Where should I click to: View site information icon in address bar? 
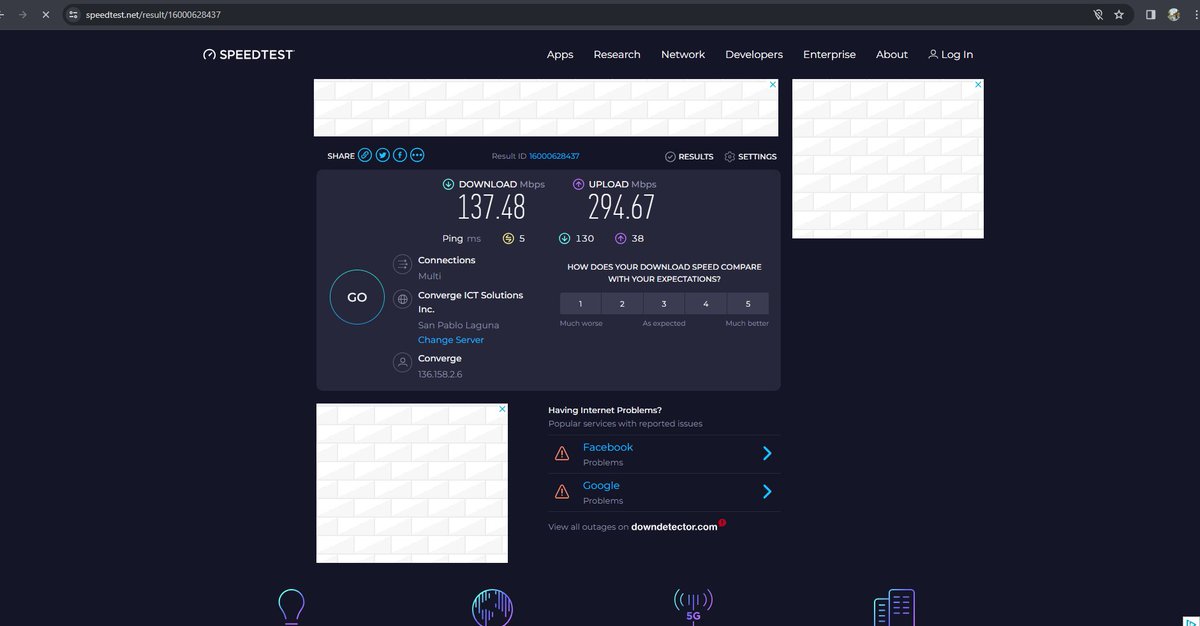73,15
